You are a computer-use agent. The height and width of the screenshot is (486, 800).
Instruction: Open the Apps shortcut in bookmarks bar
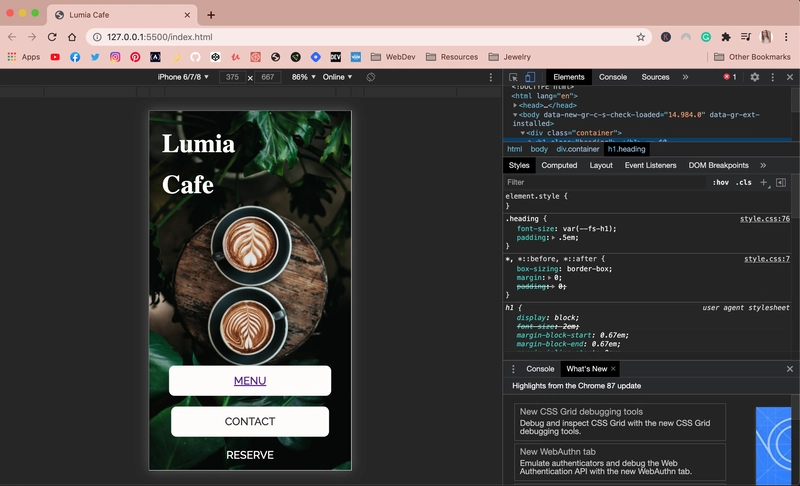click(x=23, y=57)
